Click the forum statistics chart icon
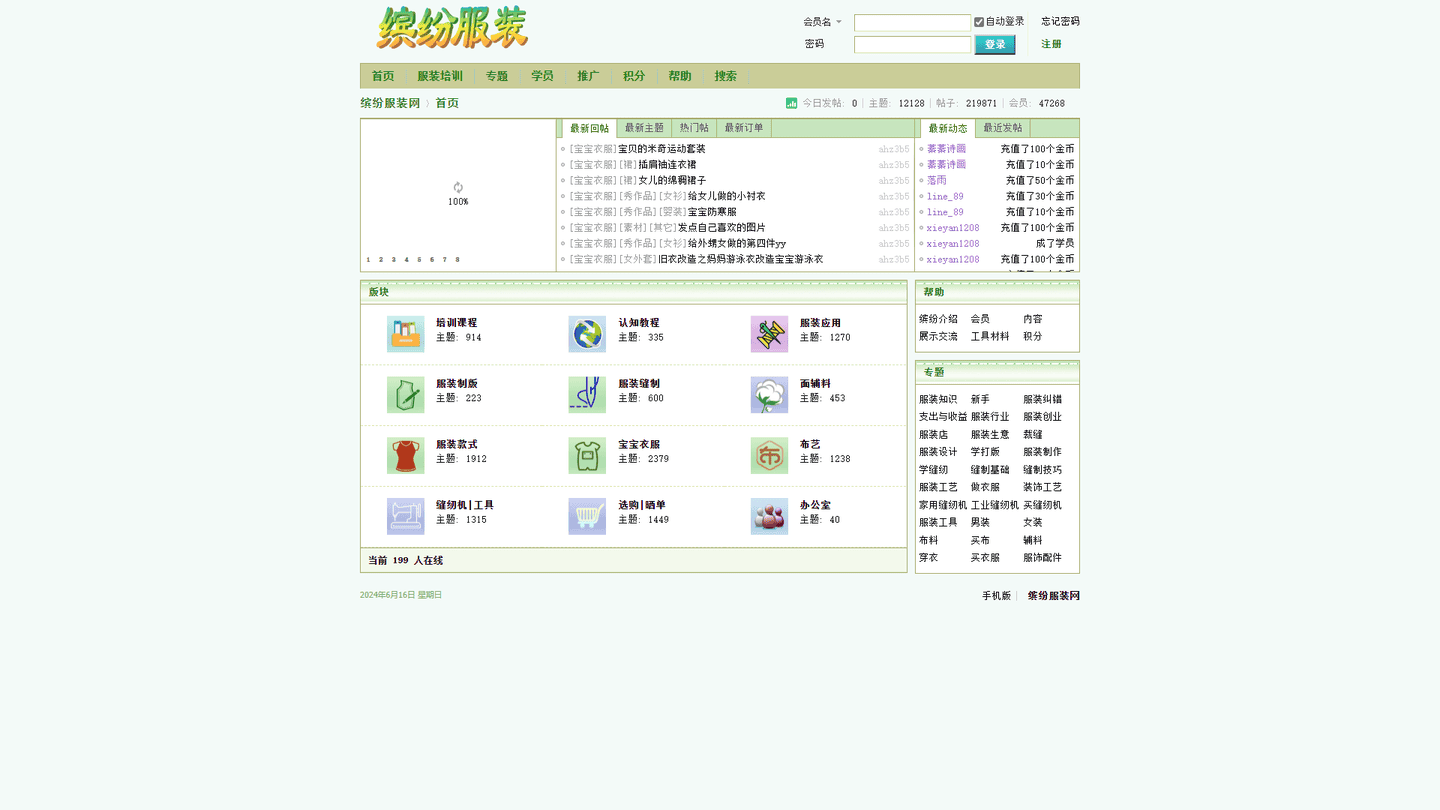Image resolution: width=1440 pixels, height=810 pixels. click(x=792, y=103)
